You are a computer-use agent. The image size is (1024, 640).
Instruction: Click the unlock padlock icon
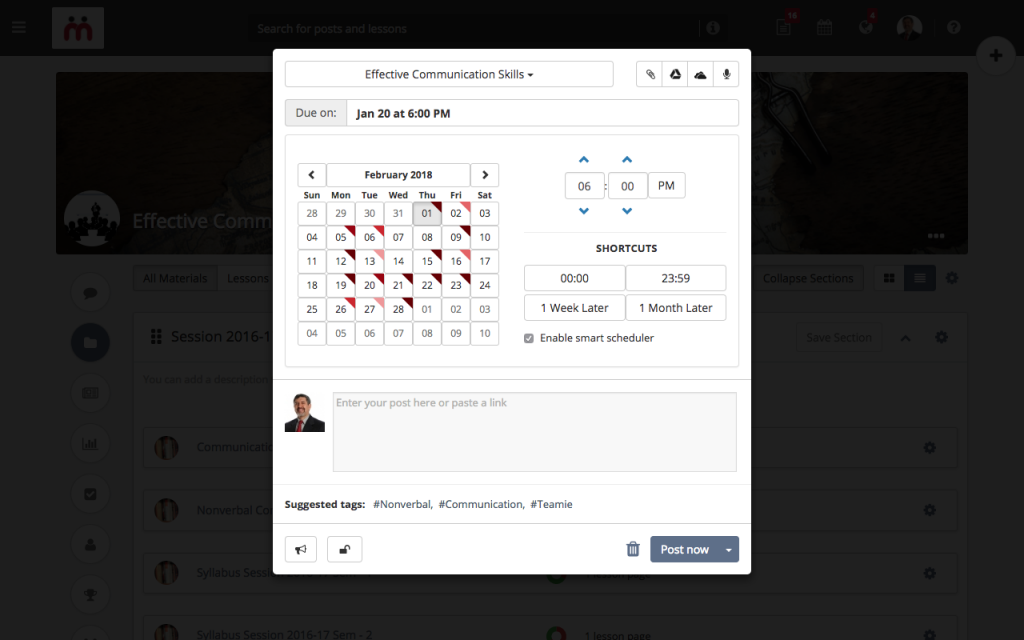[x=344, y=549]
